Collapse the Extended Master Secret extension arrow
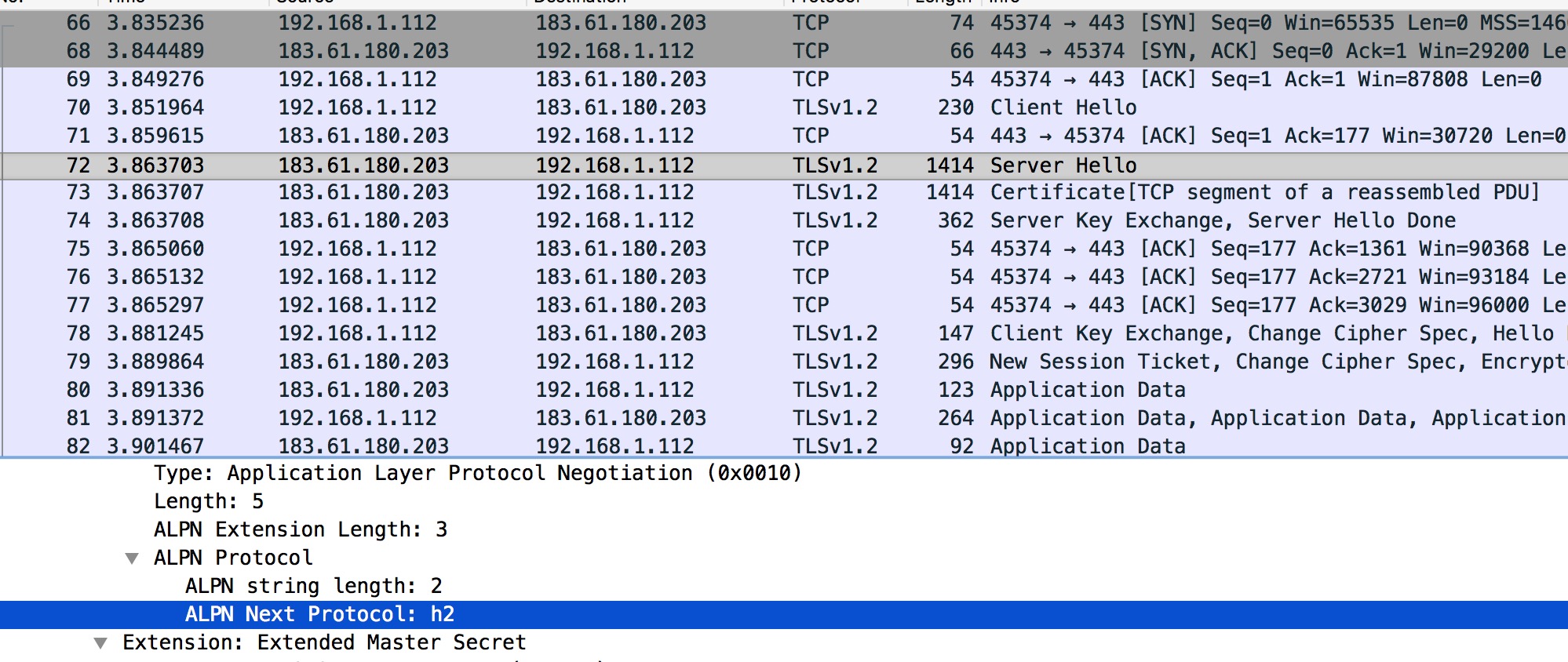 (100, 643)
